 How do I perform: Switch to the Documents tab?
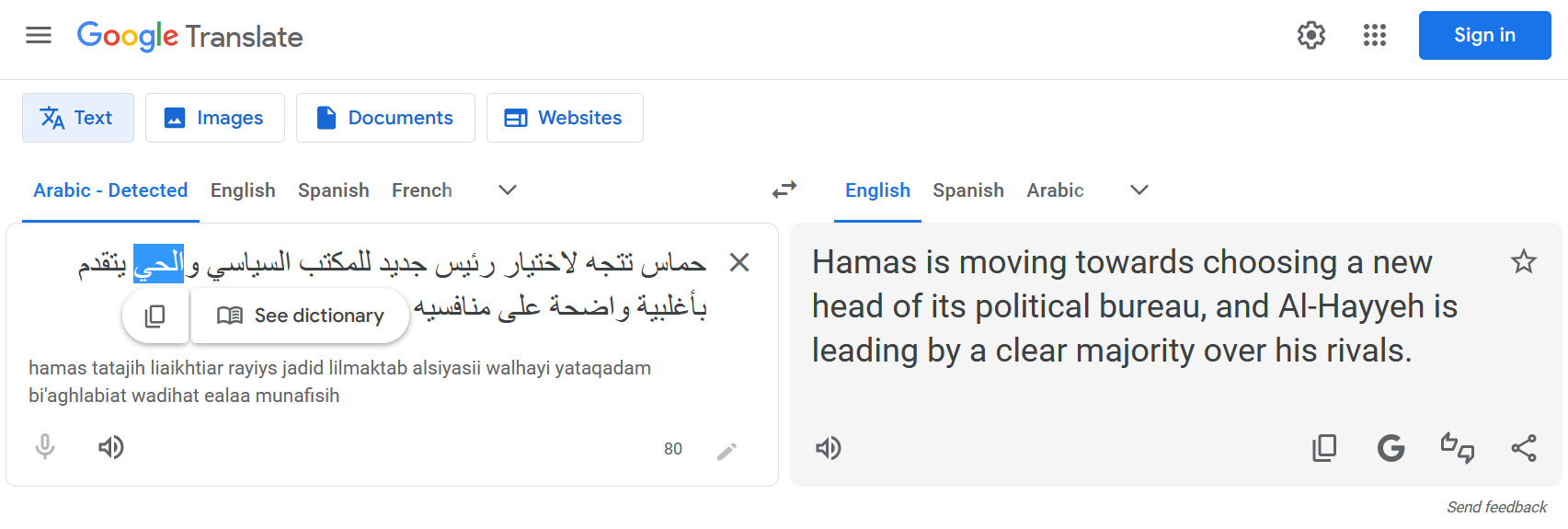click(x=385, y=118)
